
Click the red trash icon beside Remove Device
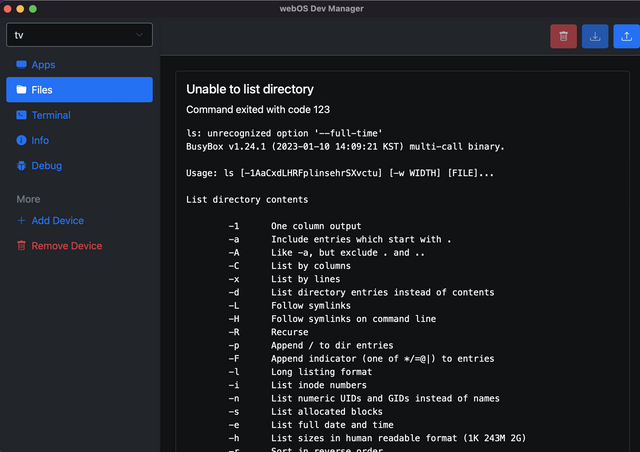pyautogui.click(x=21, y=246)
